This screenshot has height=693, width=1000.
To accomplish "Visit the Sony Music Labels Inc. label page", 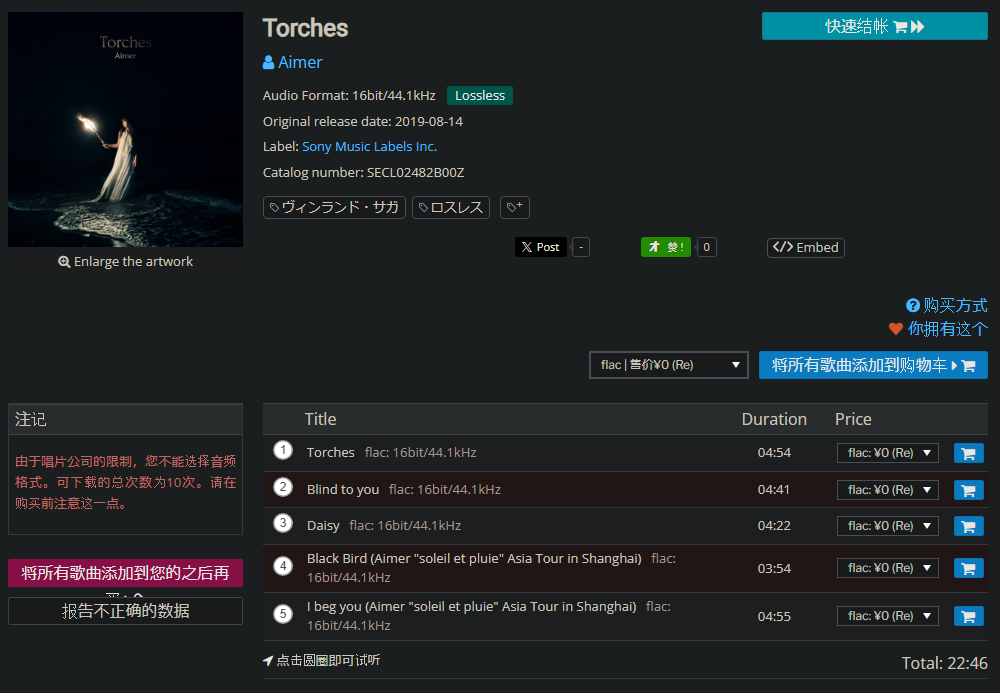I will point(369,146).
